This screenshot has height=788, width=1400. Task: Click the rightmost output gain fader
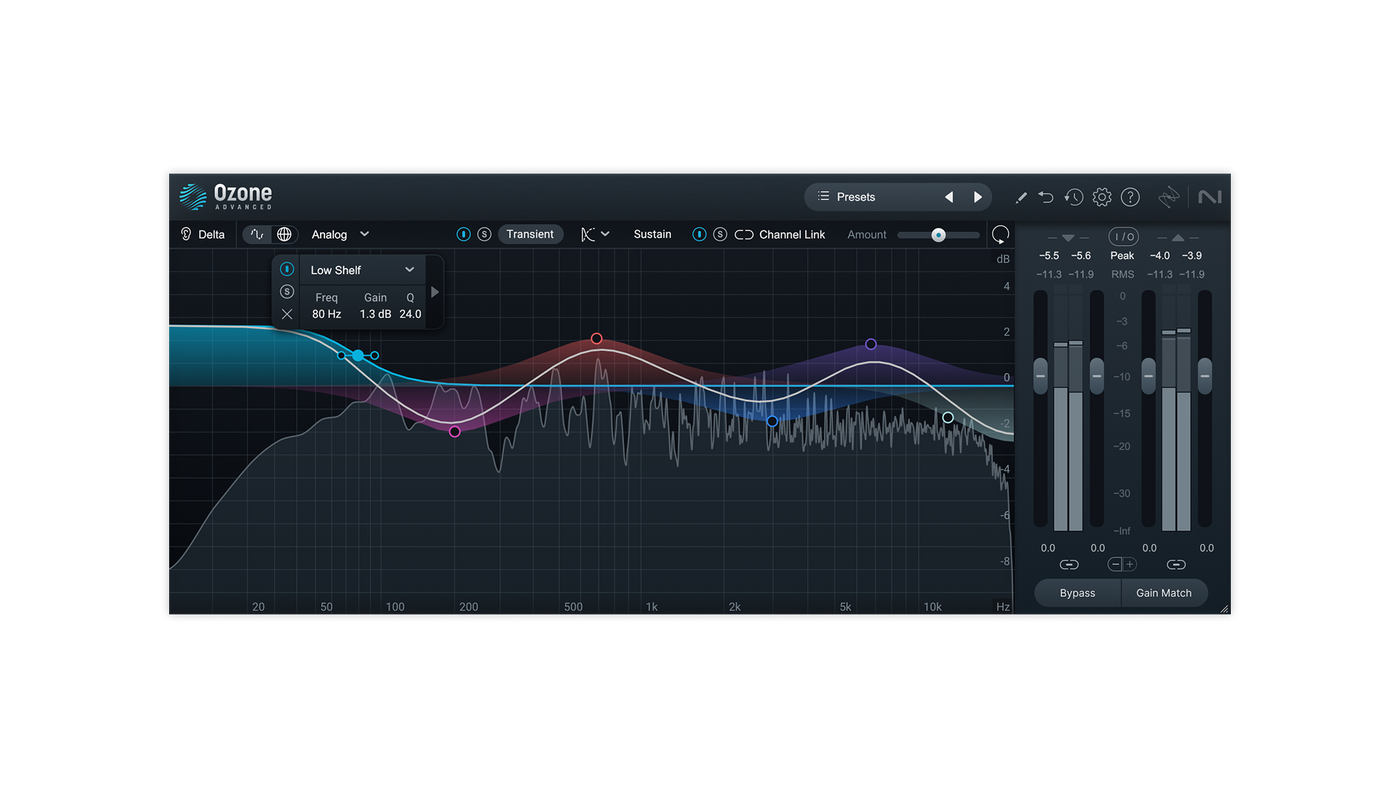click(1205, 376)
